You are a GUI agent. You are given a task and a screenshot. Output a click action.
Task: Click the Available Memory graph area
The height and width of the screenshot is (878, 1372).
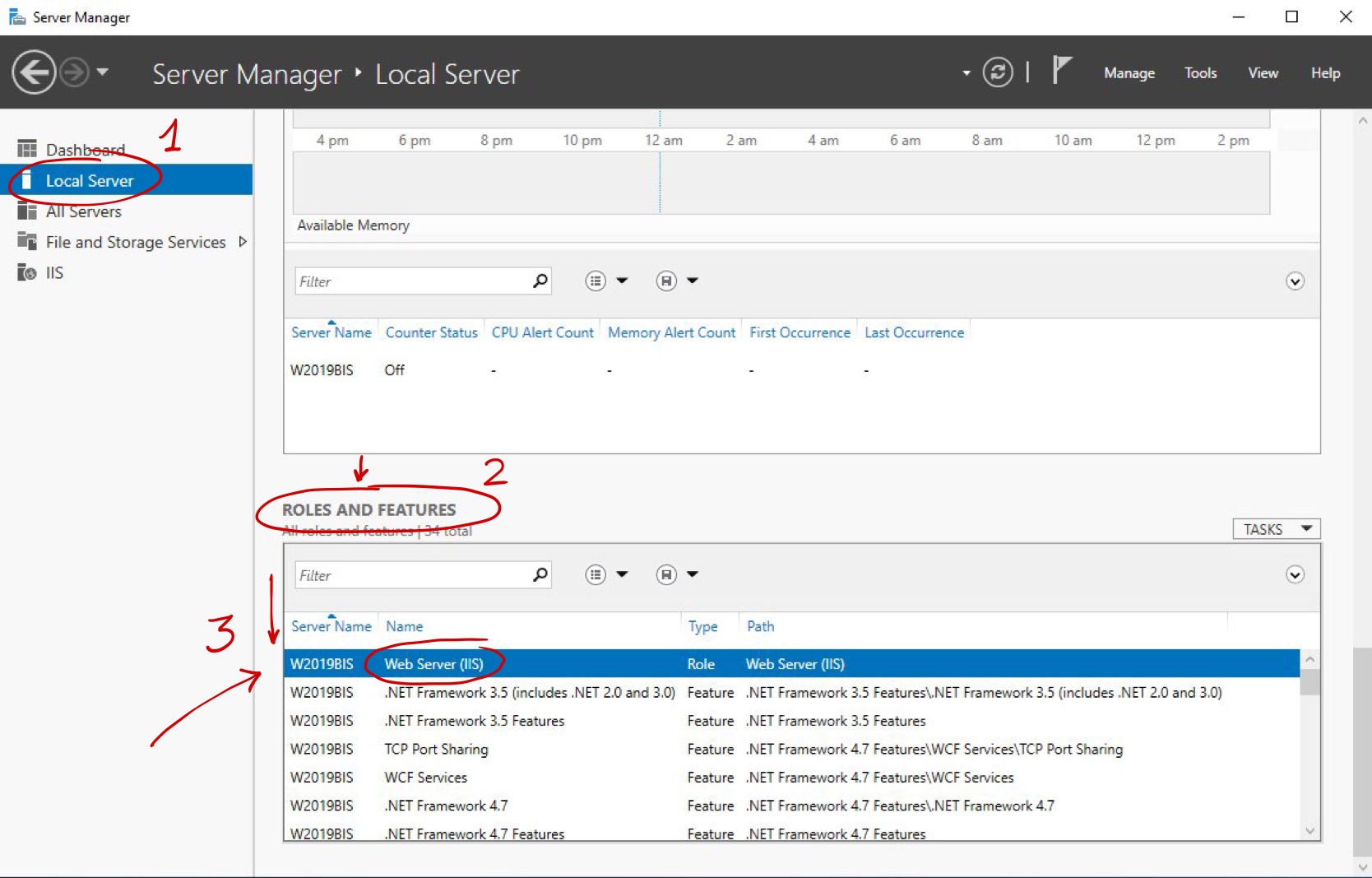point(781,183)
